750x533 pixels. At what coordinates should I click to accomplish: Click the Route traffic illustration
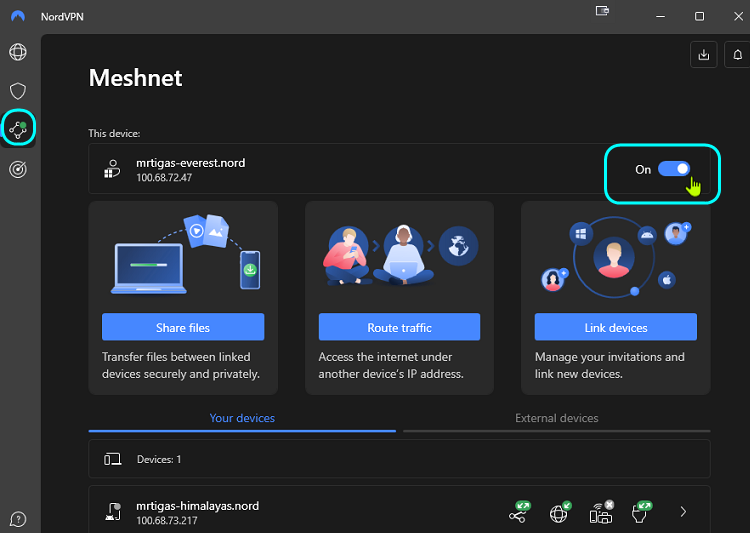coord(400,255)
